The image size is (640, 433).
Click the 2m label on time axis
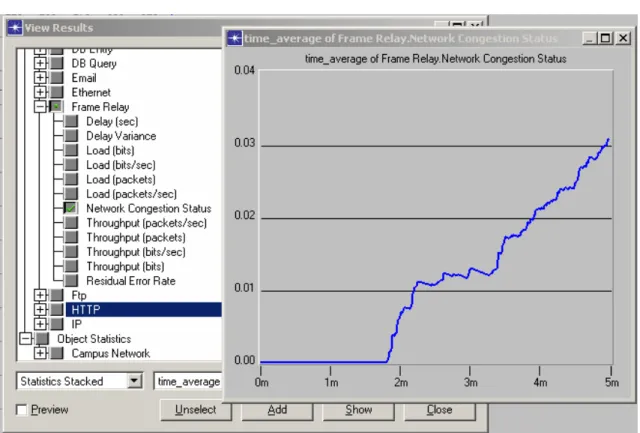pos(401,382)
